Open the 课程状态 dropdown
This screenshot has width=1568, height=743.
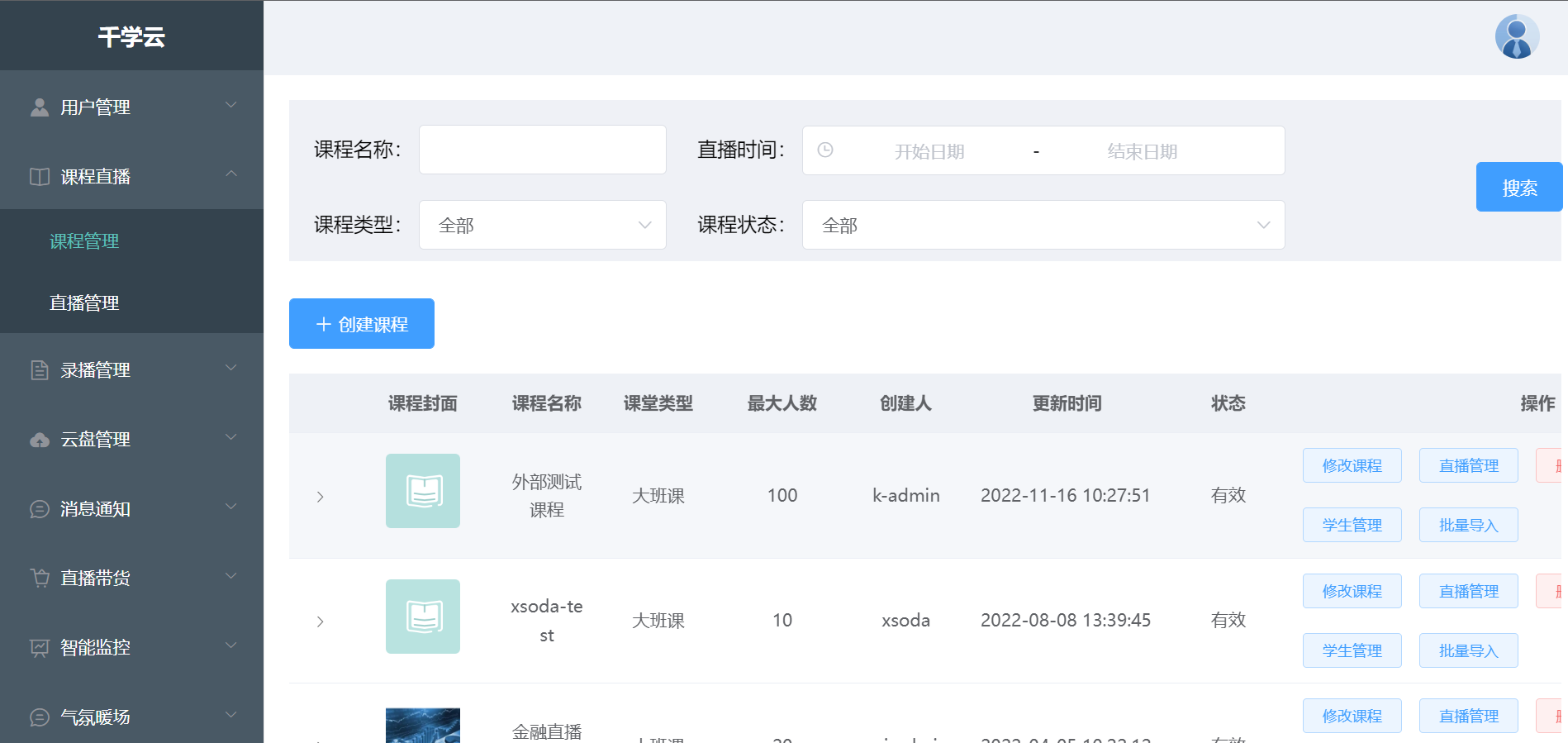(x=1043, y=225)
